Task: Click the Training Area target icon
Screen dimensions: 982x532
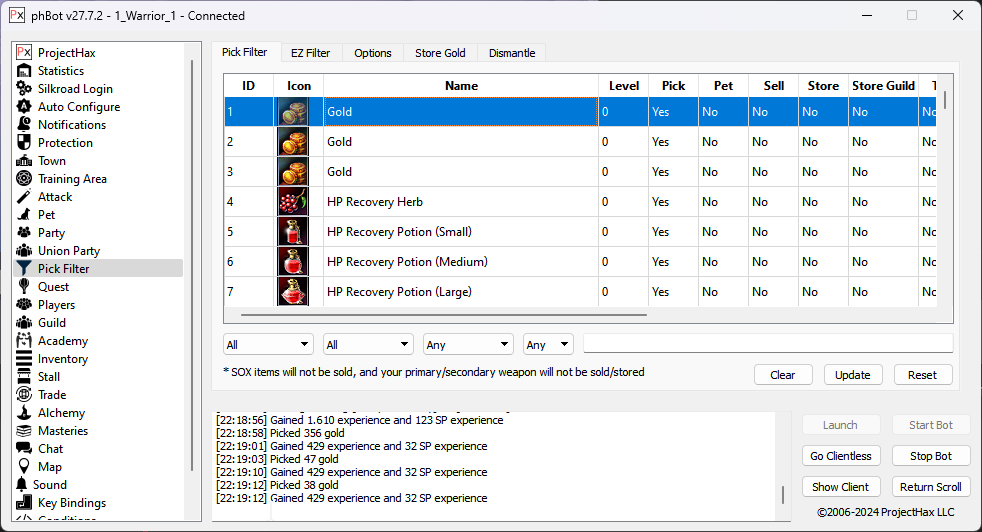Action: point(25,179)
